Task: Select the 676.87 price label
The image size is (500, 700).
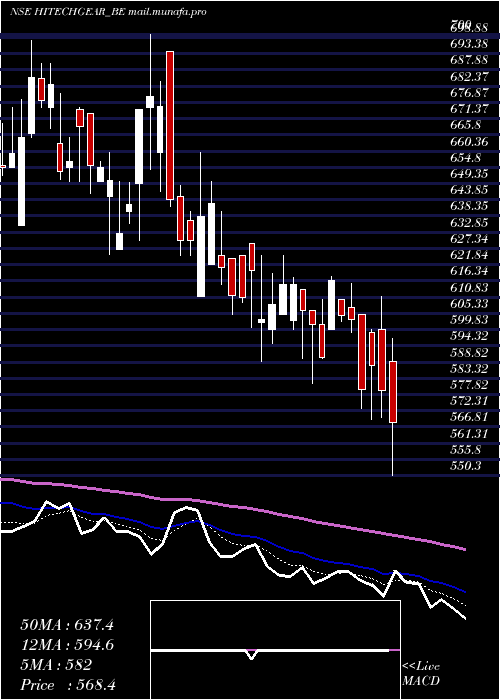Action: click(469, 92)
